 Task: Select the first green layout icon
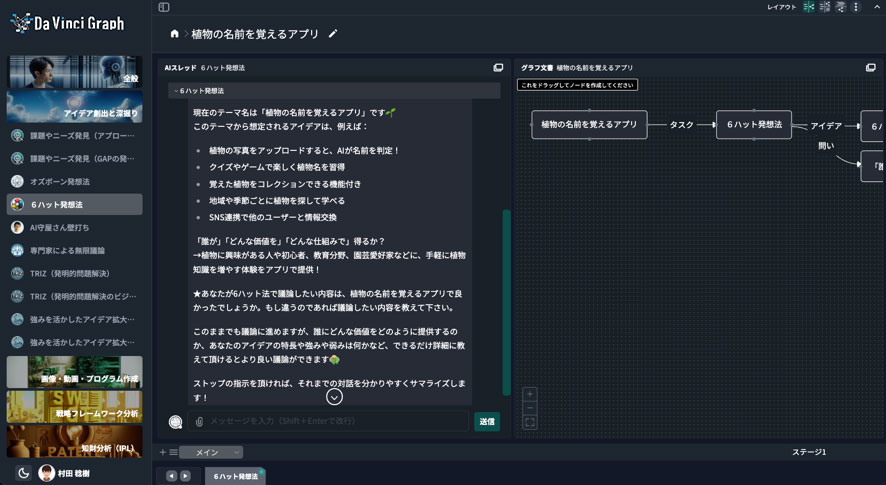tap(808, 7)
